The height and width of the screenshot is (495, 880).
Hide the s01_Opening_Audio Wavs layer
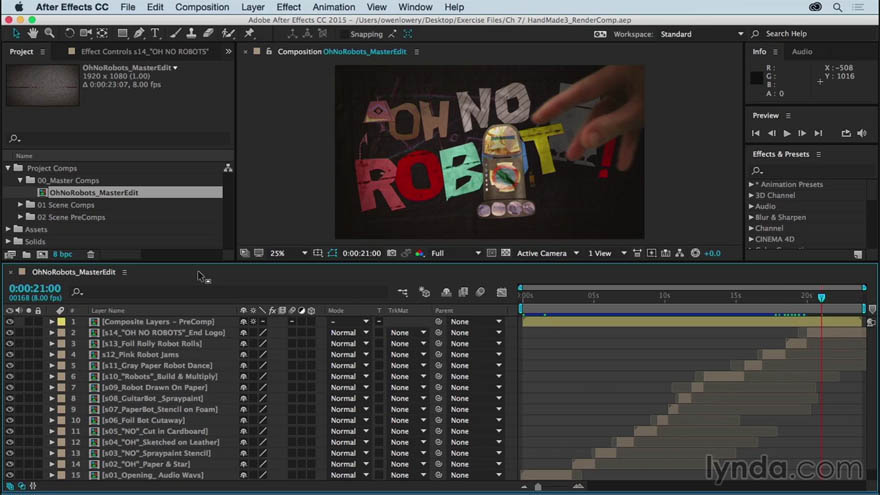pyautogui.click(x=10, y=475)
